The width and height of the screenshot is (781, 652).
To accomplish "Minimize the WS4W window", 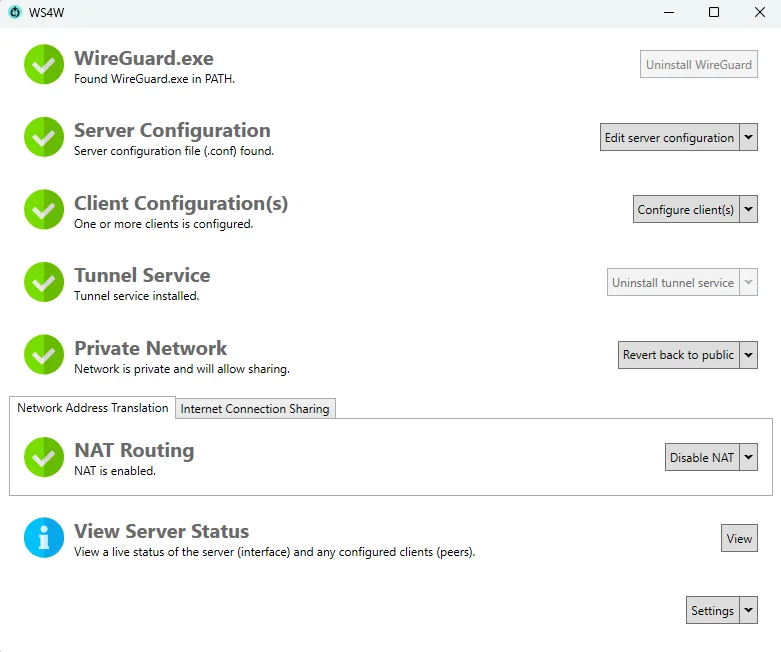I will (669, 12).
